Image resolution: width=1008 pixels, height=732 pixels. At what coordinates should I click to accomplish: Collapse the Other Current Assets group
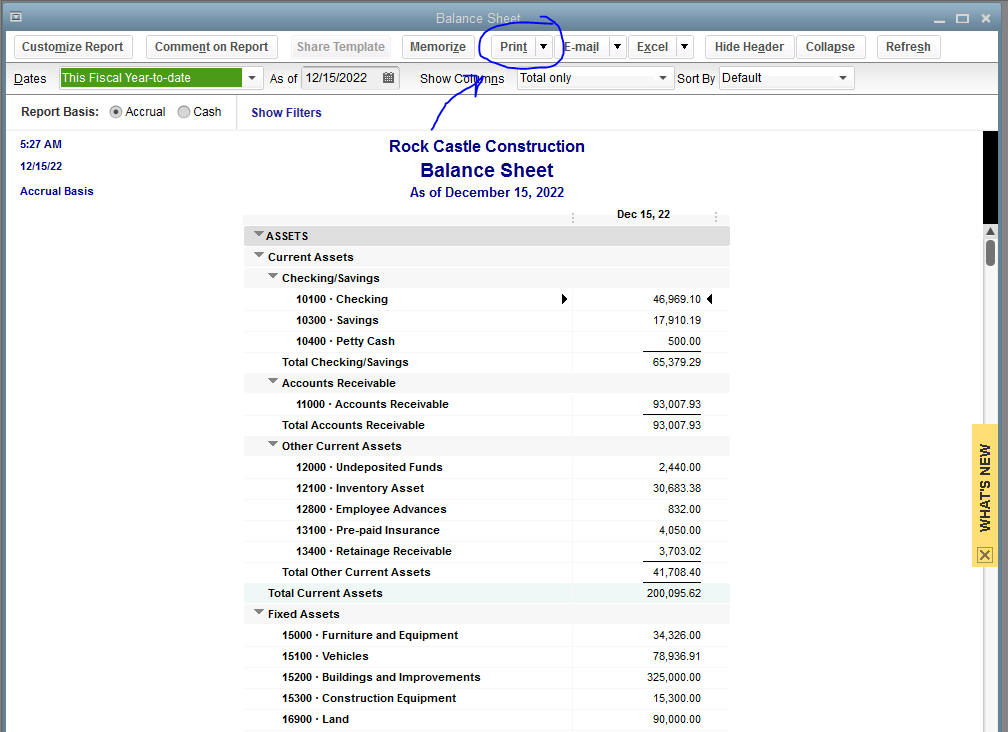click(273, 444)
